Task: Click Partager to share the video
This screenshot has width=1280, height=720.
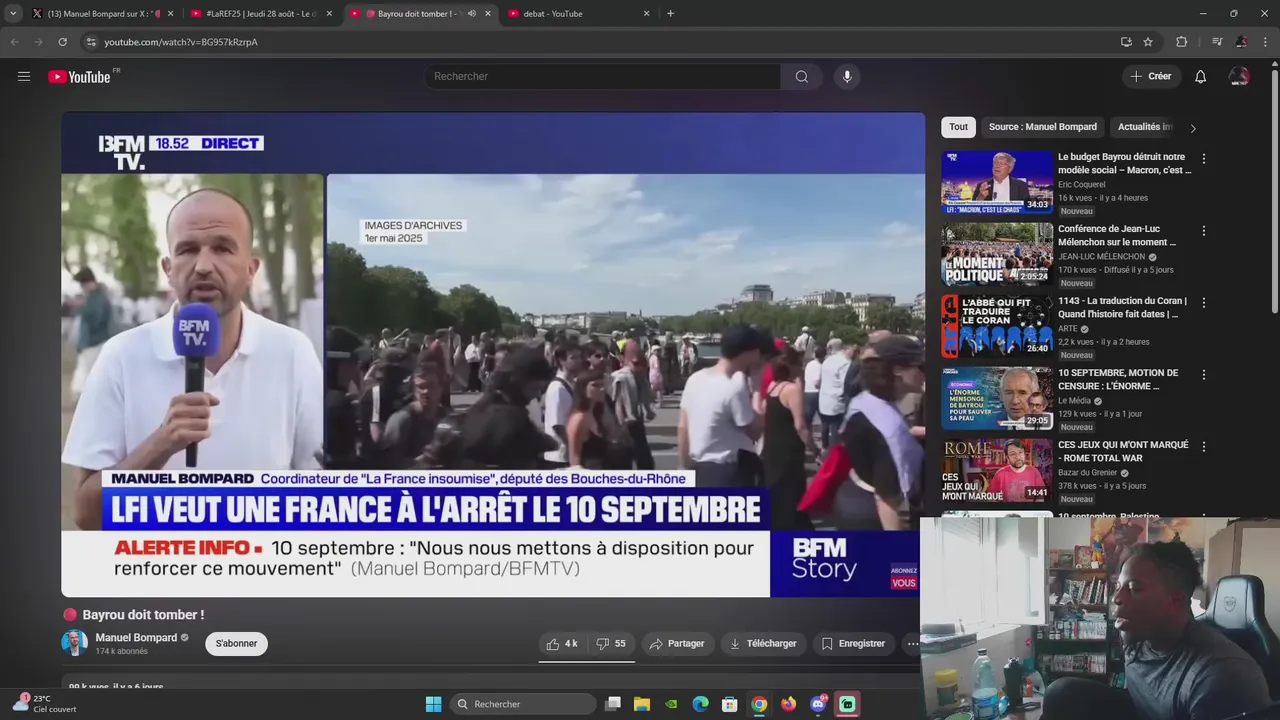Action: (x=677, y=644)
